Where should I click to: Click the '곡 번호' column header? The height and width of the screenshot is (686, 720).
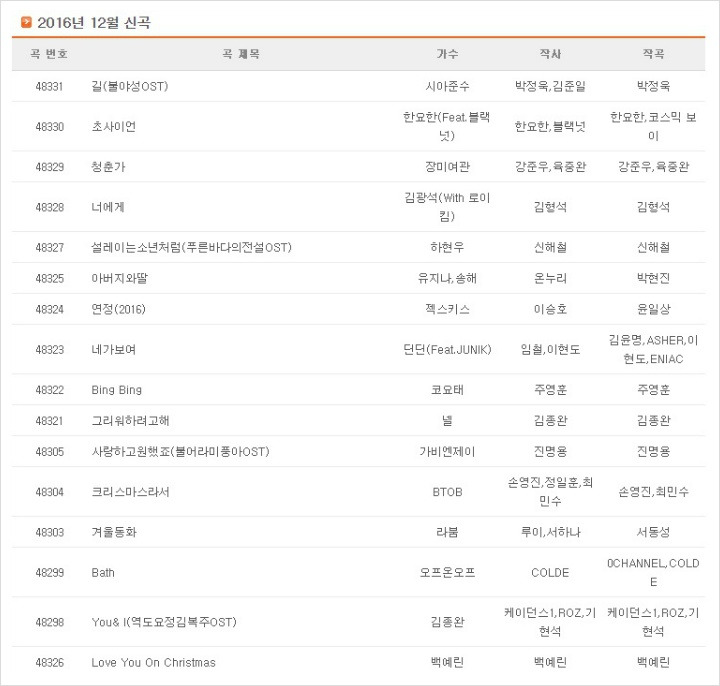[49, 54]
